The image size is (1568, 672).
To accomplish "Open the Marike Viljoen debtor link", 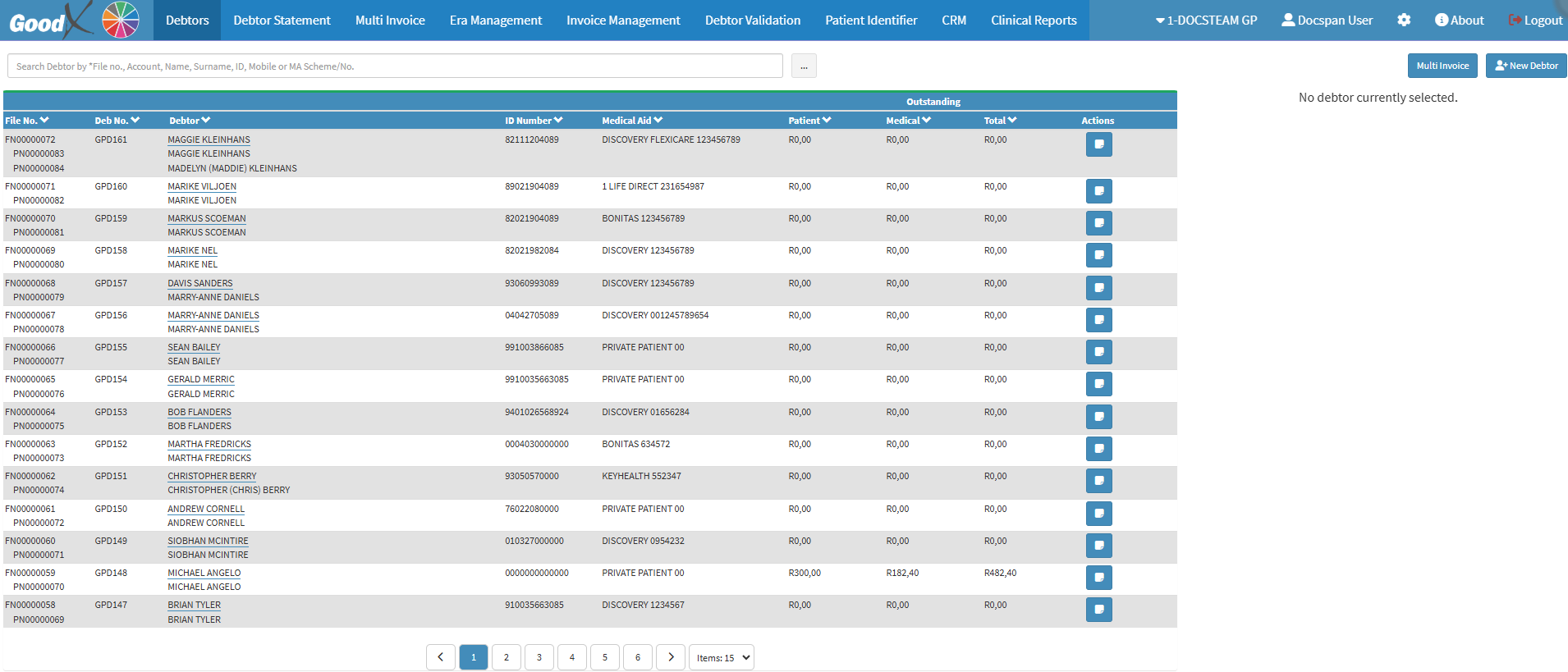I will (202, 186).
